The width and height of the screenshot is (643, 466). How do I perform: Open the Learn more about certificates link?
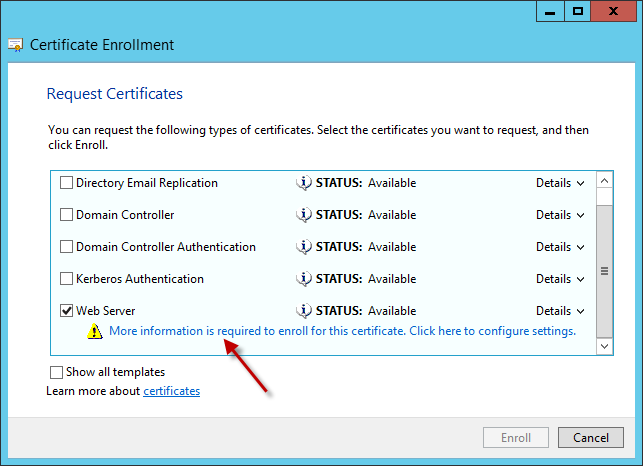click(x=171, y=391)
